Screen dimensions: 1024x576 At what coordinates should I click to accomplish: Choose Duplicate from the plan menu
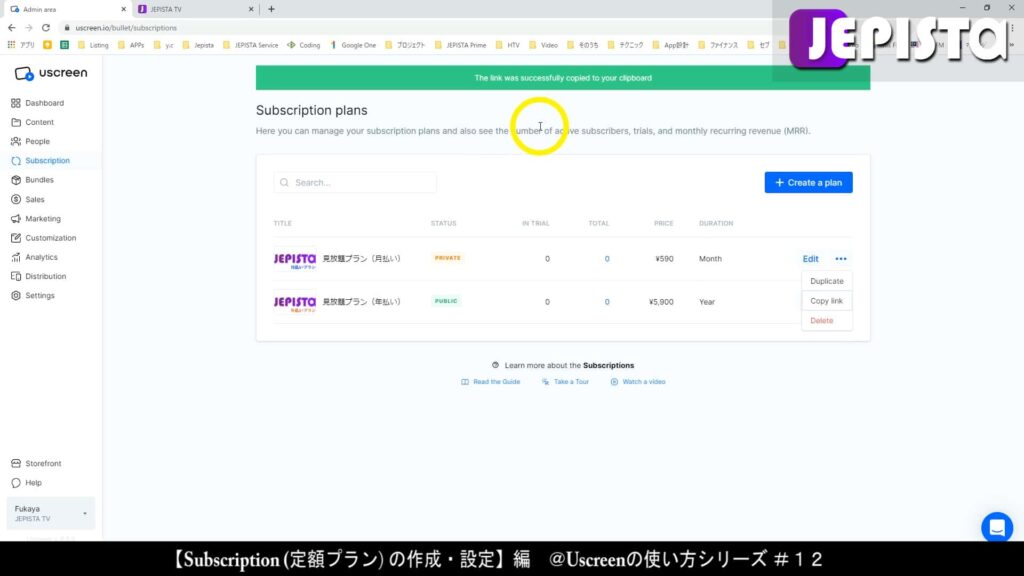(827, 281)
